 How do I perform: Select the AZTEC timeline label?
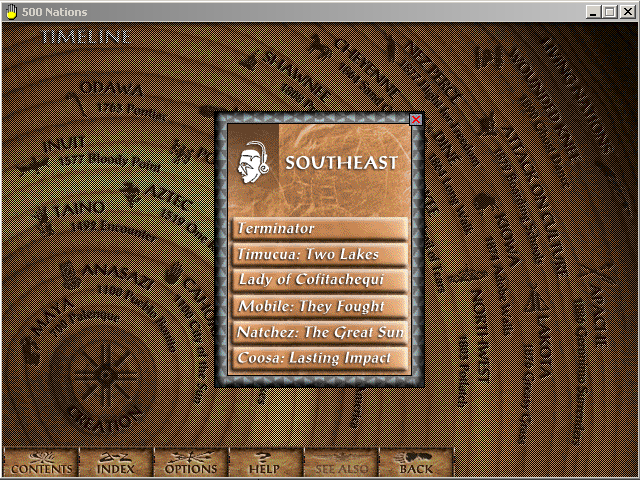[168, 197]
